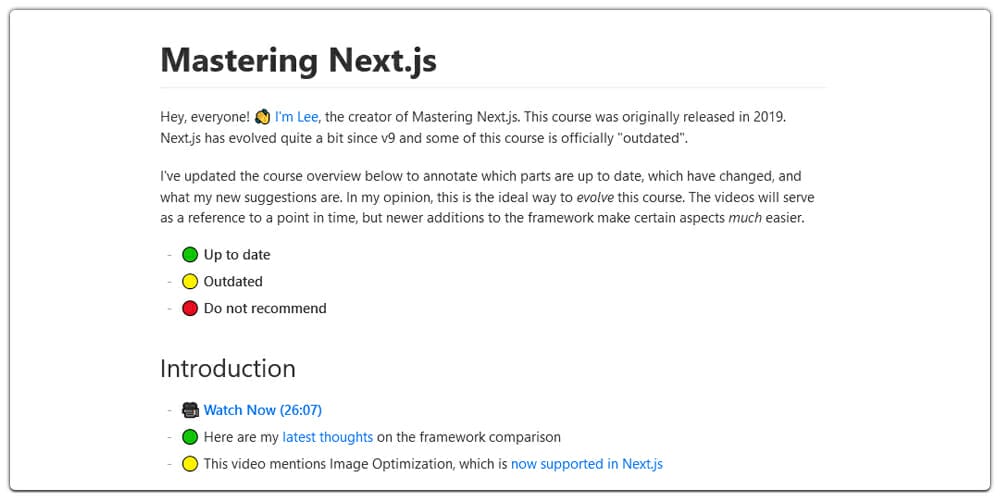Click the "Up to date" legend label
The height and width of the screenshot is (500, 1000).
(237, 255)
